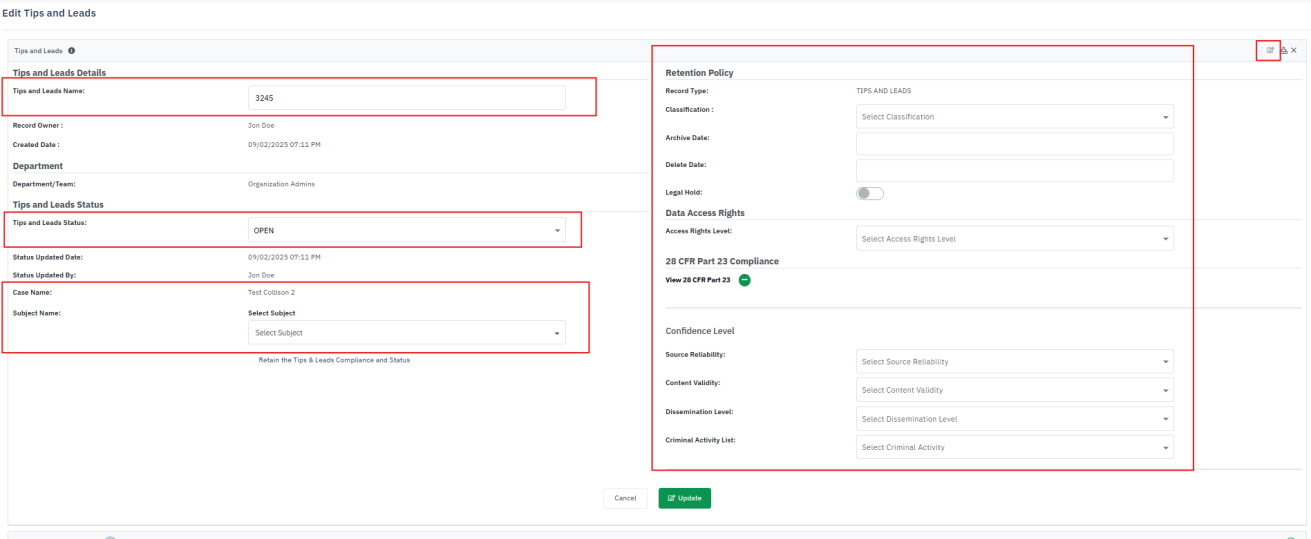Click the Tips and Leads info icon

pyautogui.click(x=72, y=51)
